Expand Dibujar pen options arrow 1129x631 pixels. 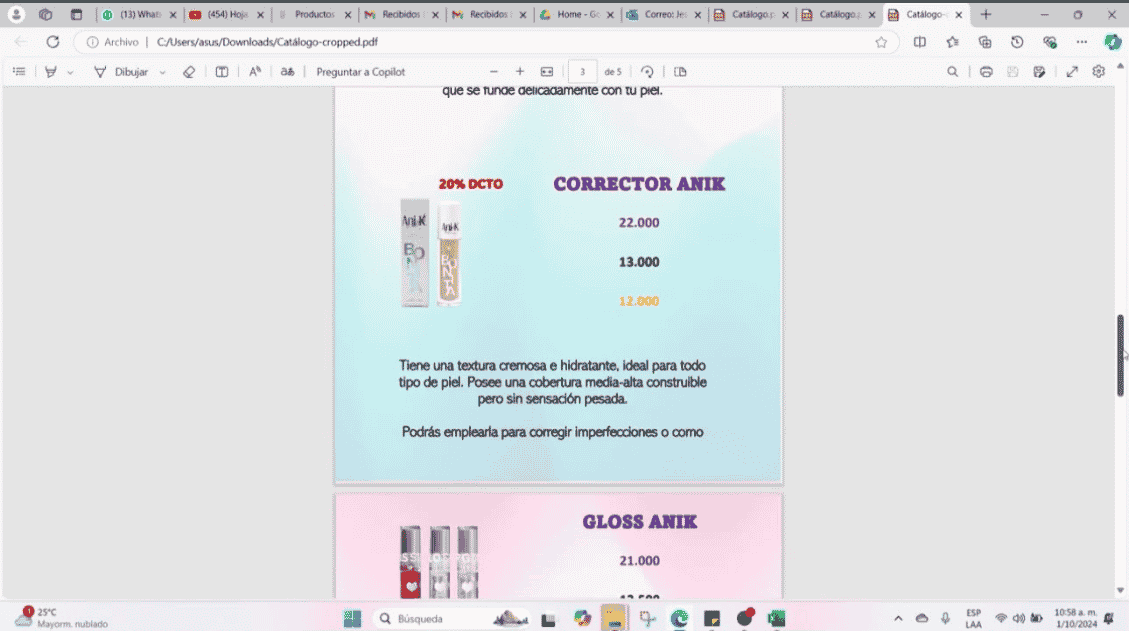[x=163, y=72]
